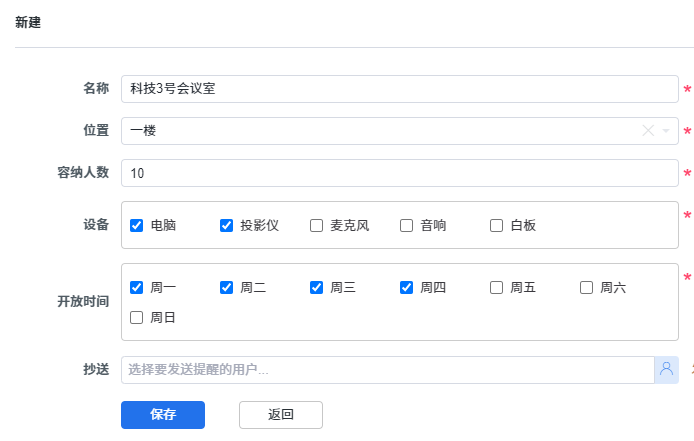The height and width of the screenshot is (441, 694).
Task: Click the 保存 button
Action: [x=163, y=415]
